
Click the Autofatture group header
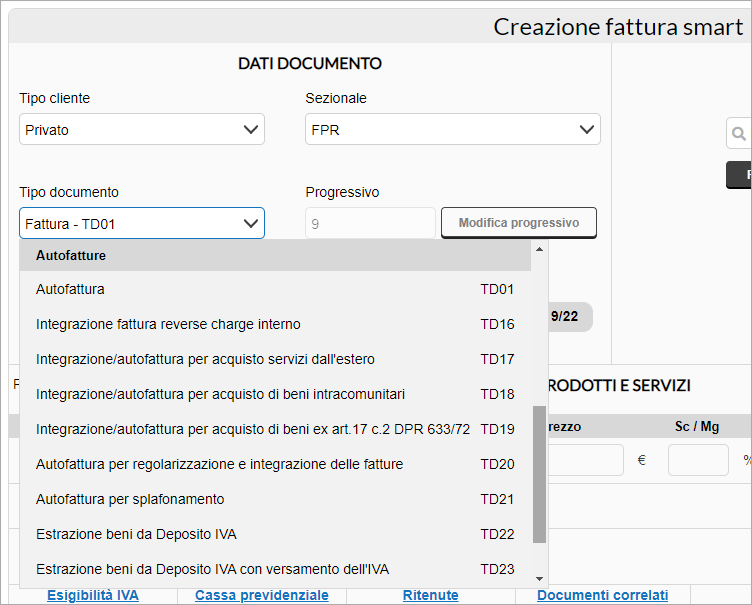tap(275, 255)
